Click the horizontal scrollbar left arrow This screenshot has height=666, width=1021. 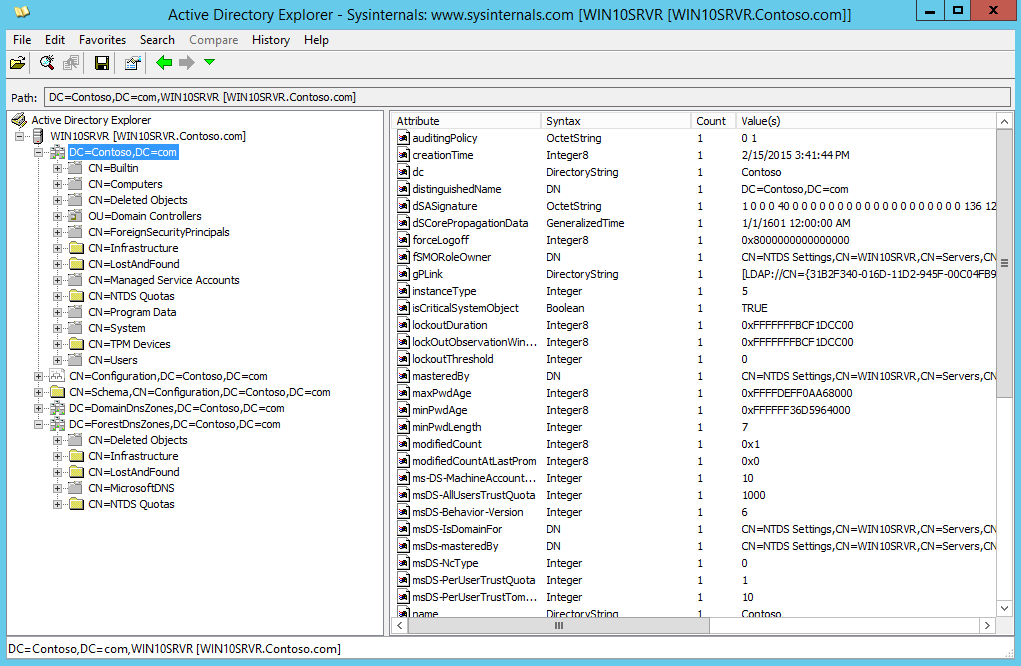[x=400, y=626]
